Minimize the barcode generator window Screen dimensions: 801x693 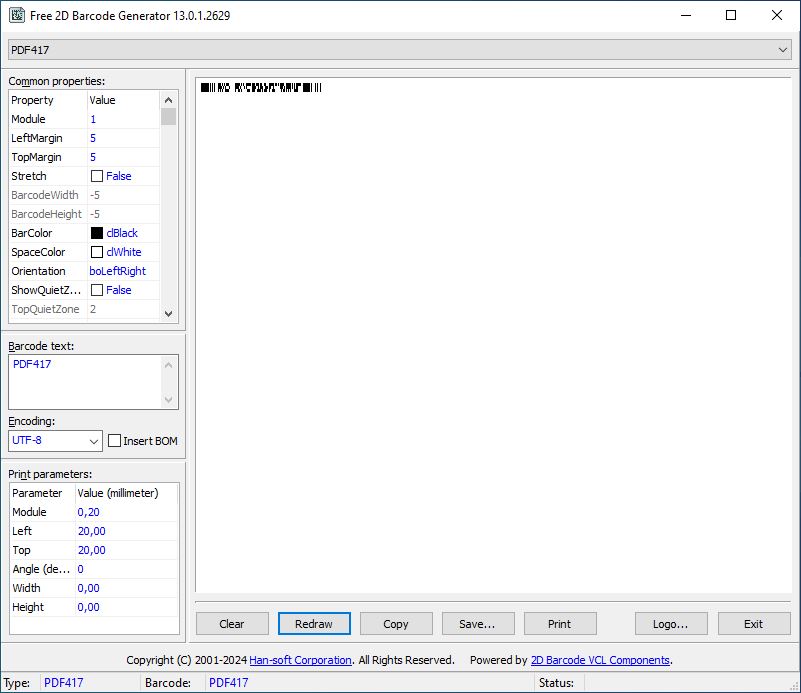686,15
